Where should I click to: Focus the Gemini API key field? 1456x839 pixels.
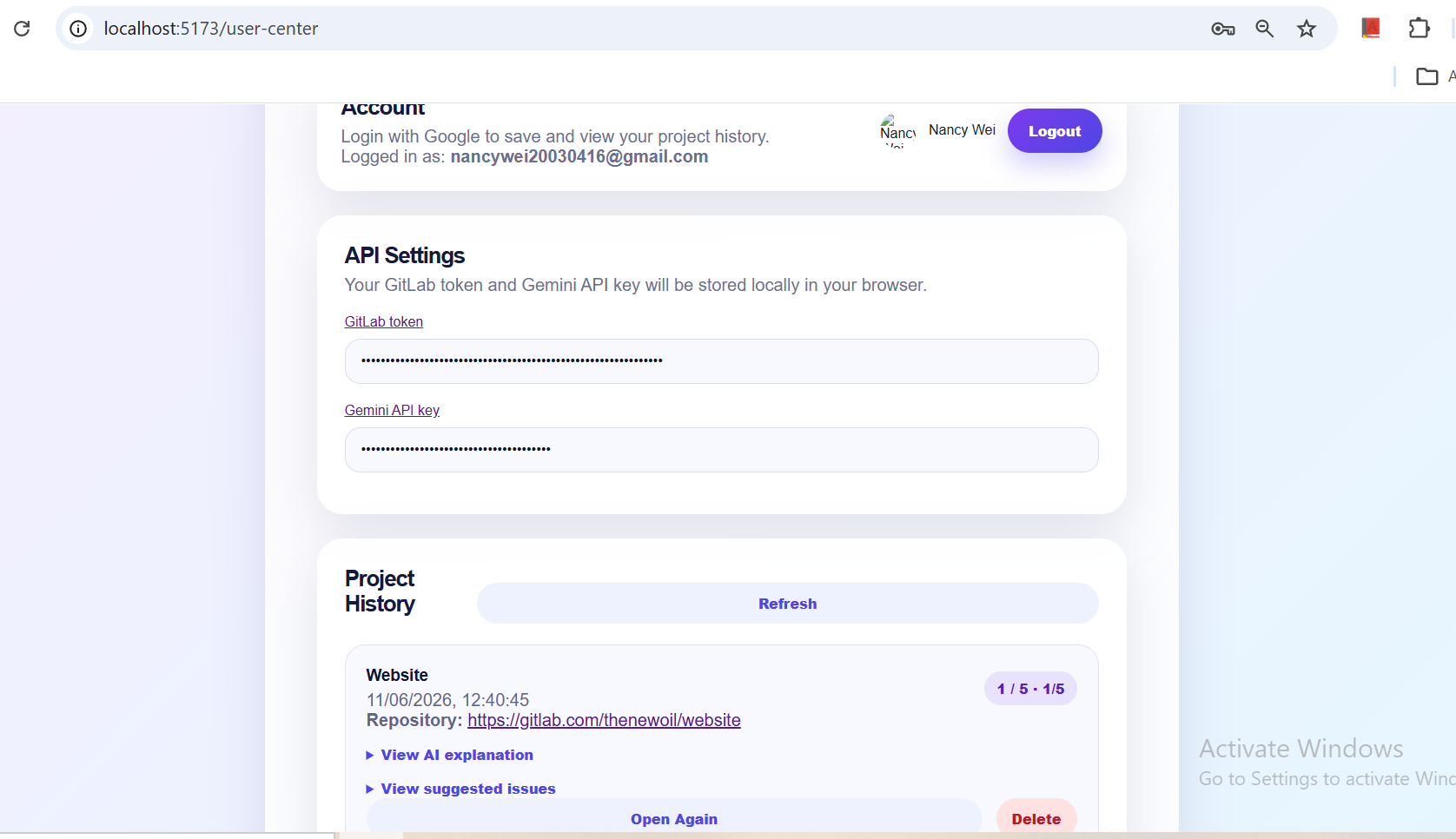pos(722,450)
